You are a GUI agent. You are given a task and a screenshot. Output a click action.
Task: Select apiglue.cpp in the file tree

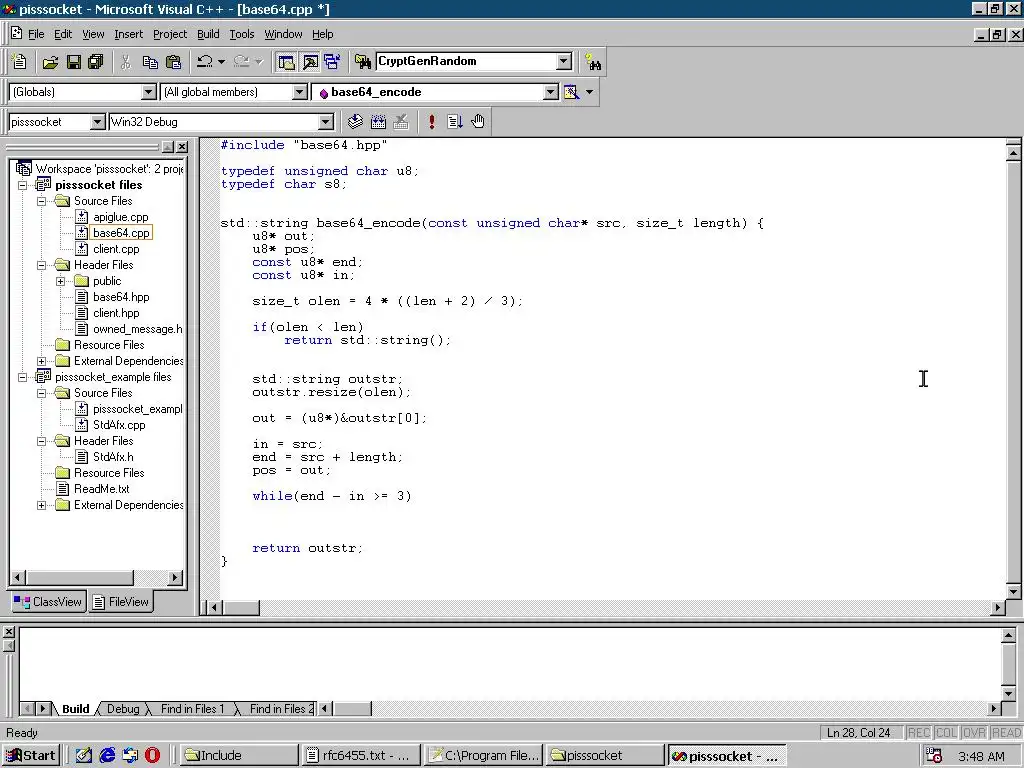click(x=121, y=217)
